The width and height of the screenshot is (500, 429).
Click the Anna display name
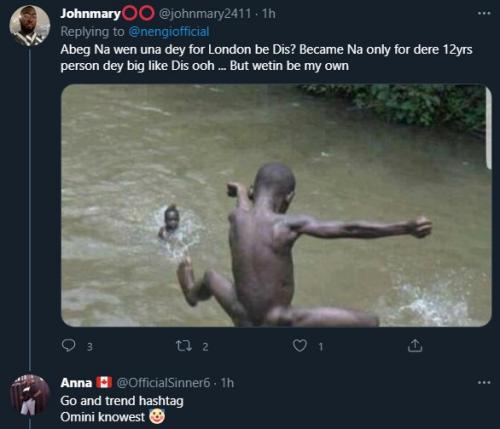[76, 383]
